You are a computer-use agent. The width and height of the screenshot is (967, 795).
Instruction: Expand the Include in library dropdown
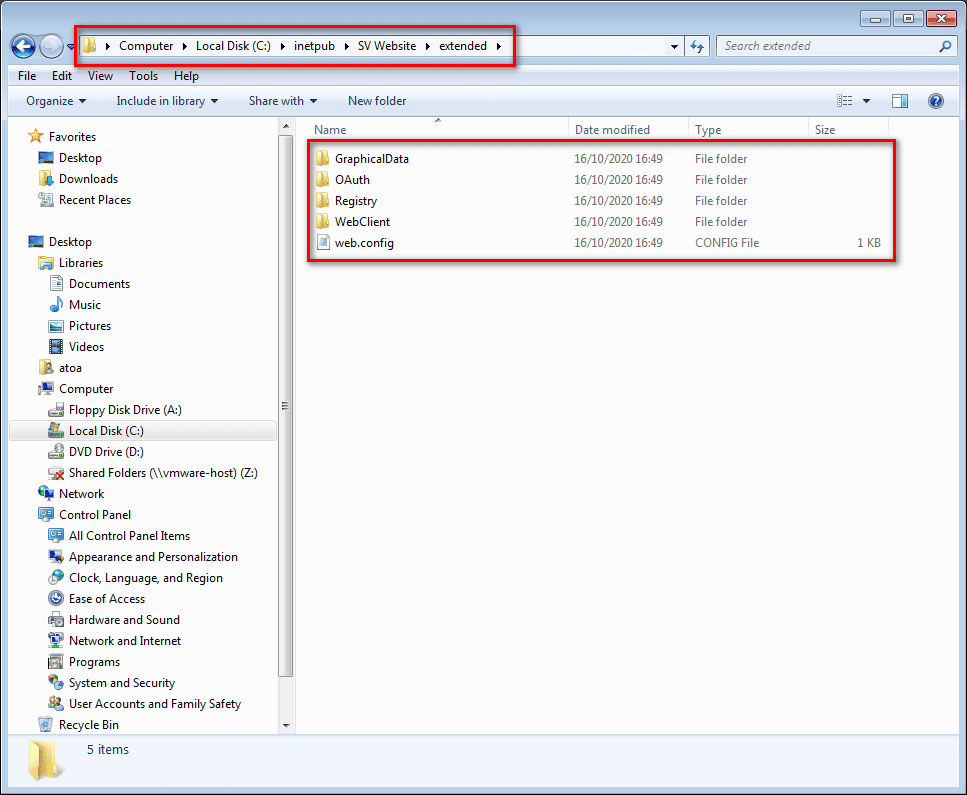click(167, 101)
